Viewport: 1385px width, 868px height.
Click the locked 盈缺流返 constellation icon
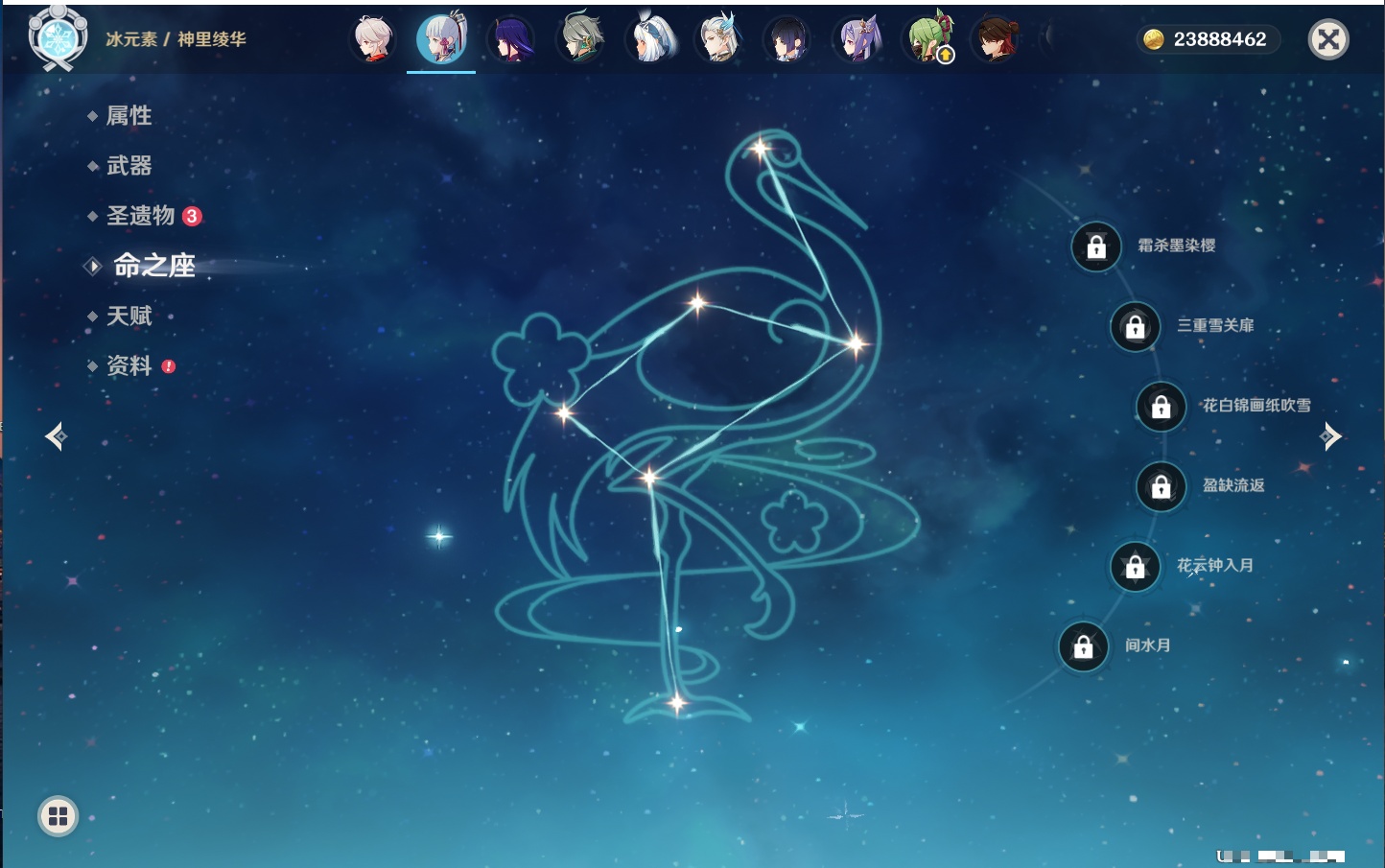point(1162,486)
